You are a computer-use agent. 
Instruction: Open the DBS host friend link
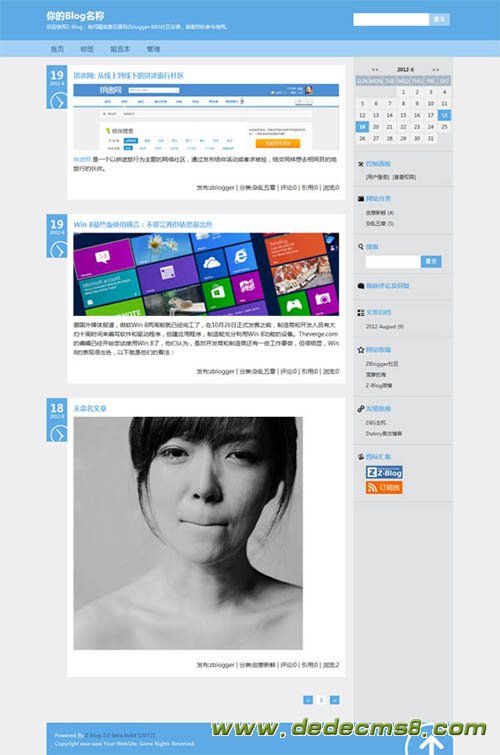click(x=376, y=423)
